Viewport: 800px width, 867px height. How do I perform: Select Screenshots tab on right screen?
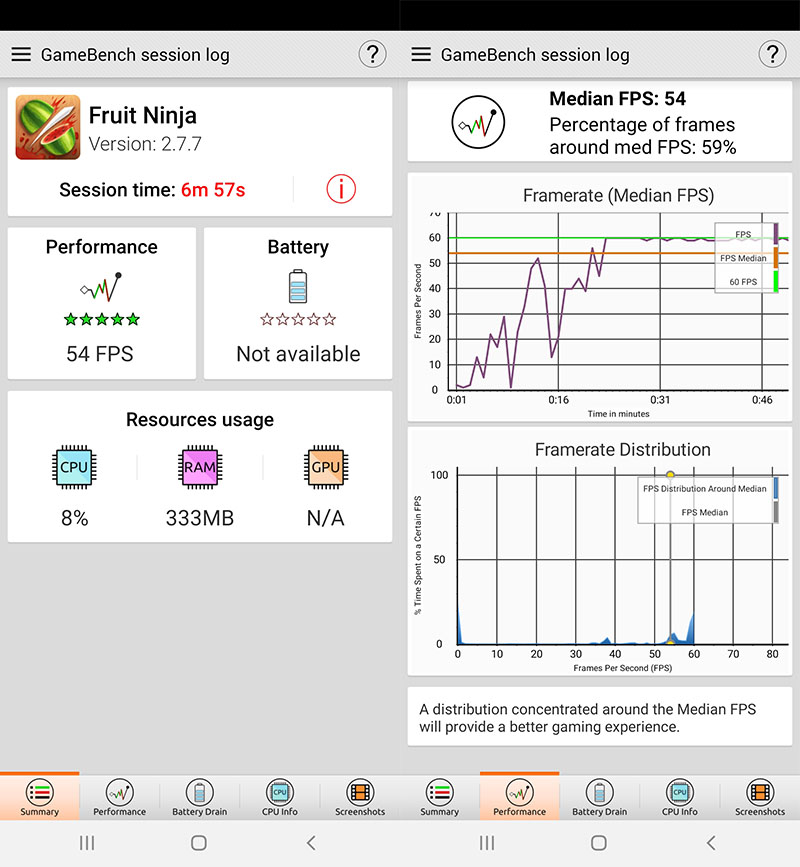(x=760, y=796)
